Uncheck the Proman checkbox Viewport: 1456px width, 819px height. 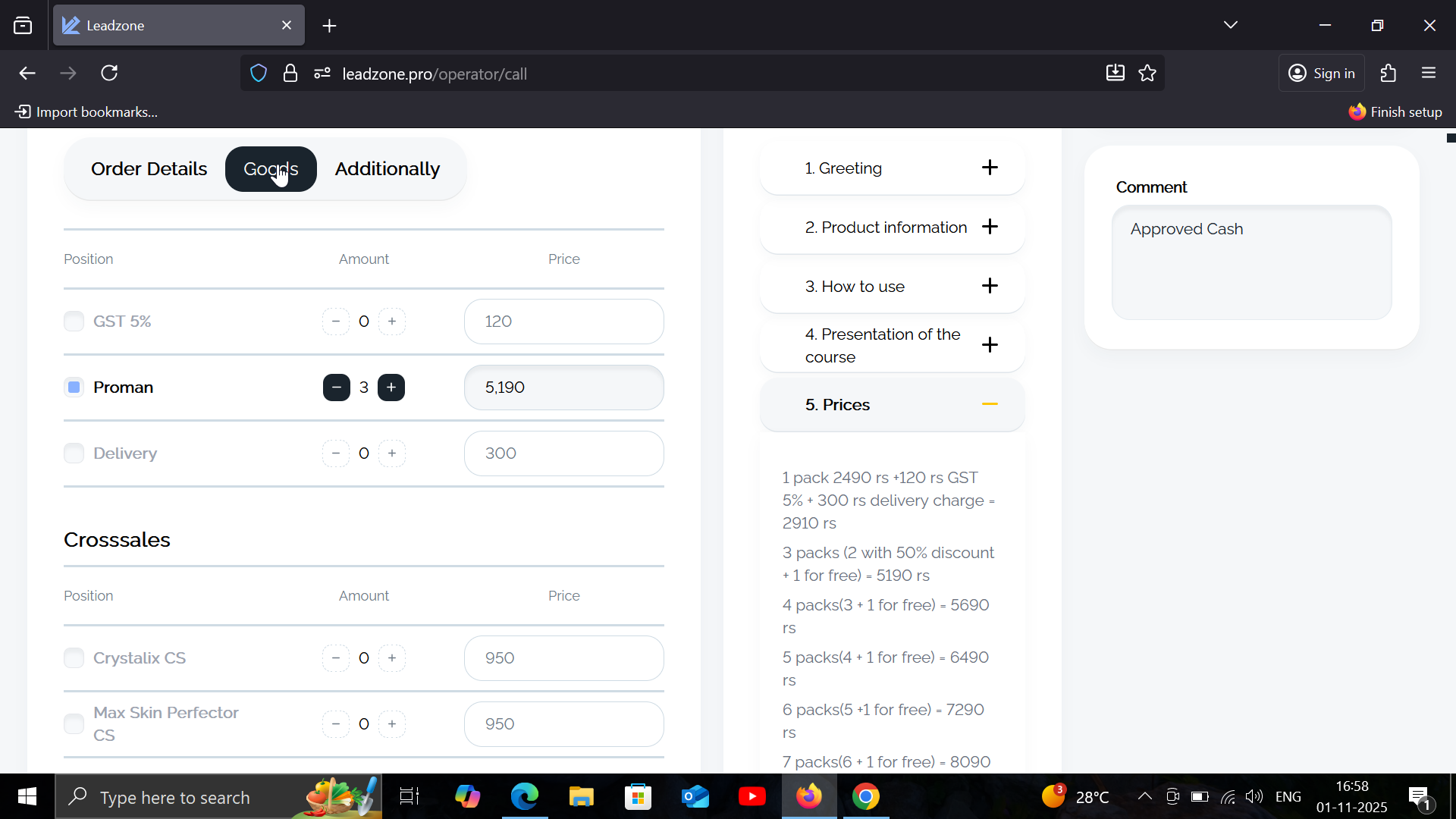click(x=74, y=388)
